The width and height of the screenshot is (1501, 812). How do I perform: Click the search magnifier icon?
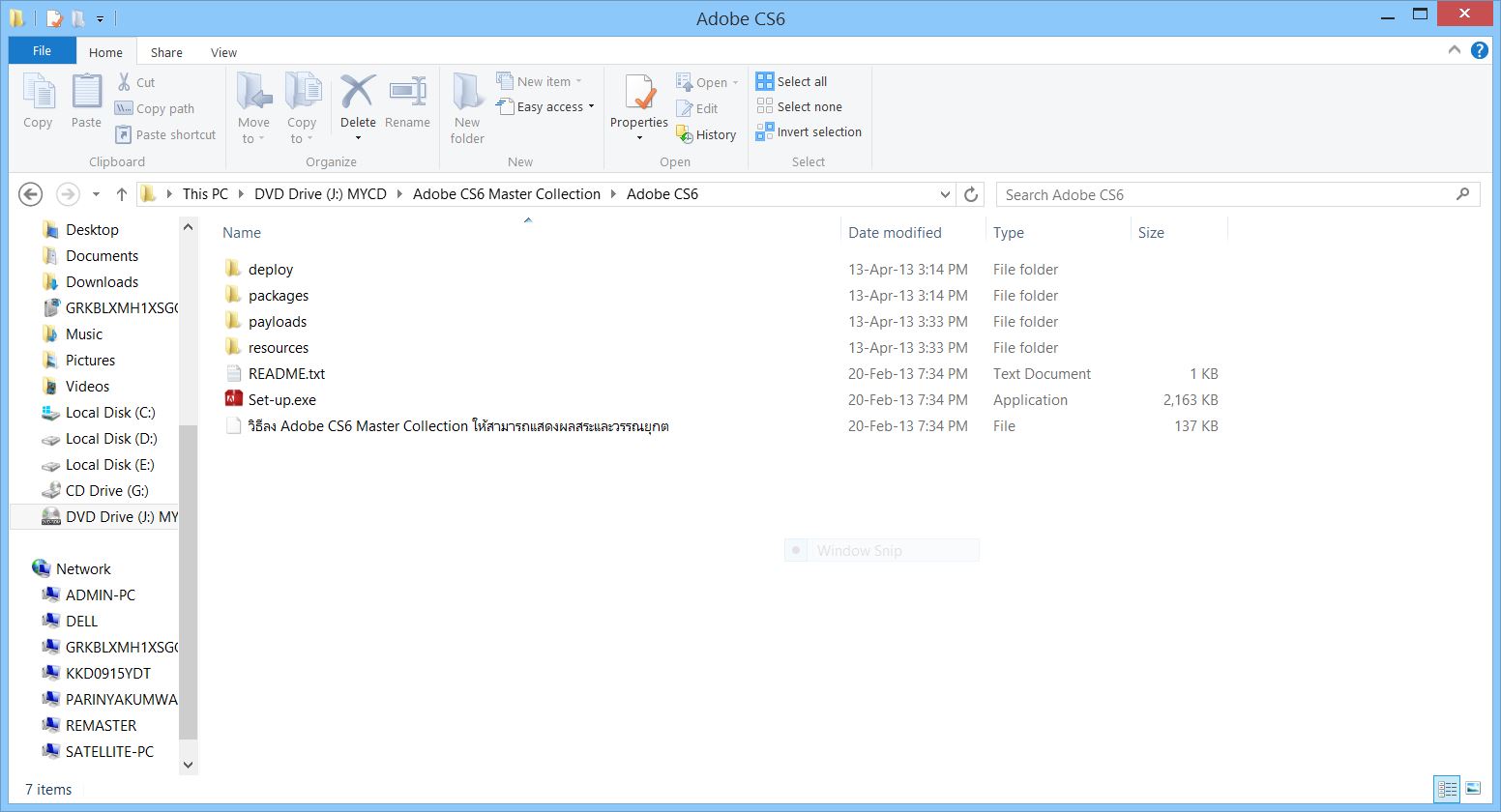tap(1462, 194)
